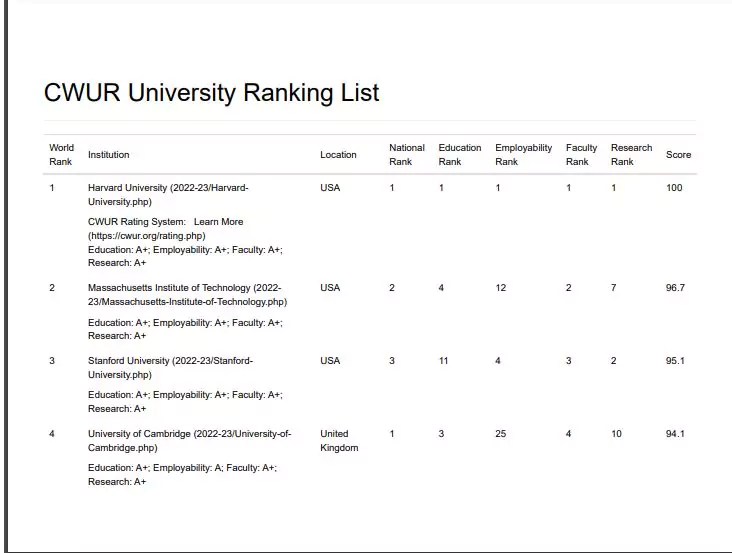Click the Faculty Rank column header

[581, 154]
